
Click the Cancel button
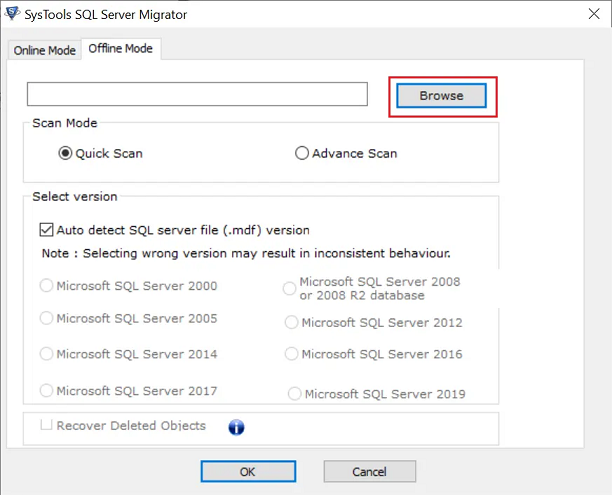pyautogui.click(x=370, y=472)
